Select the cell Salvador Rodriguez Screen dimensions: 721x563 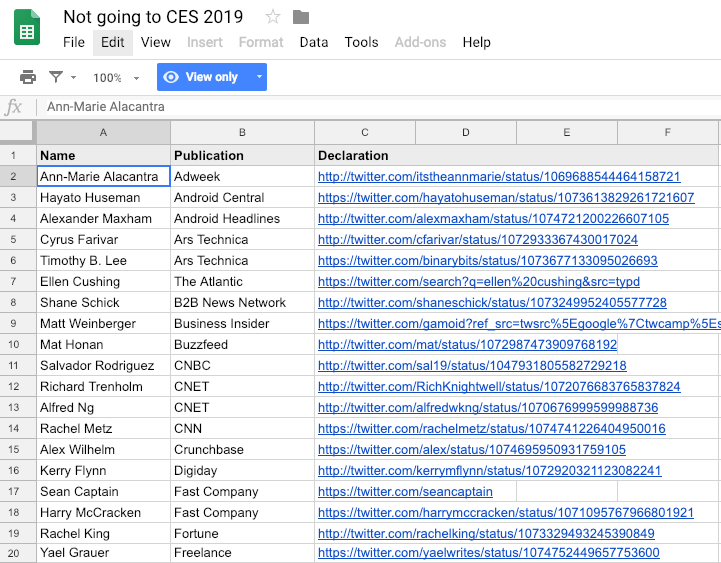click(103, 366)
